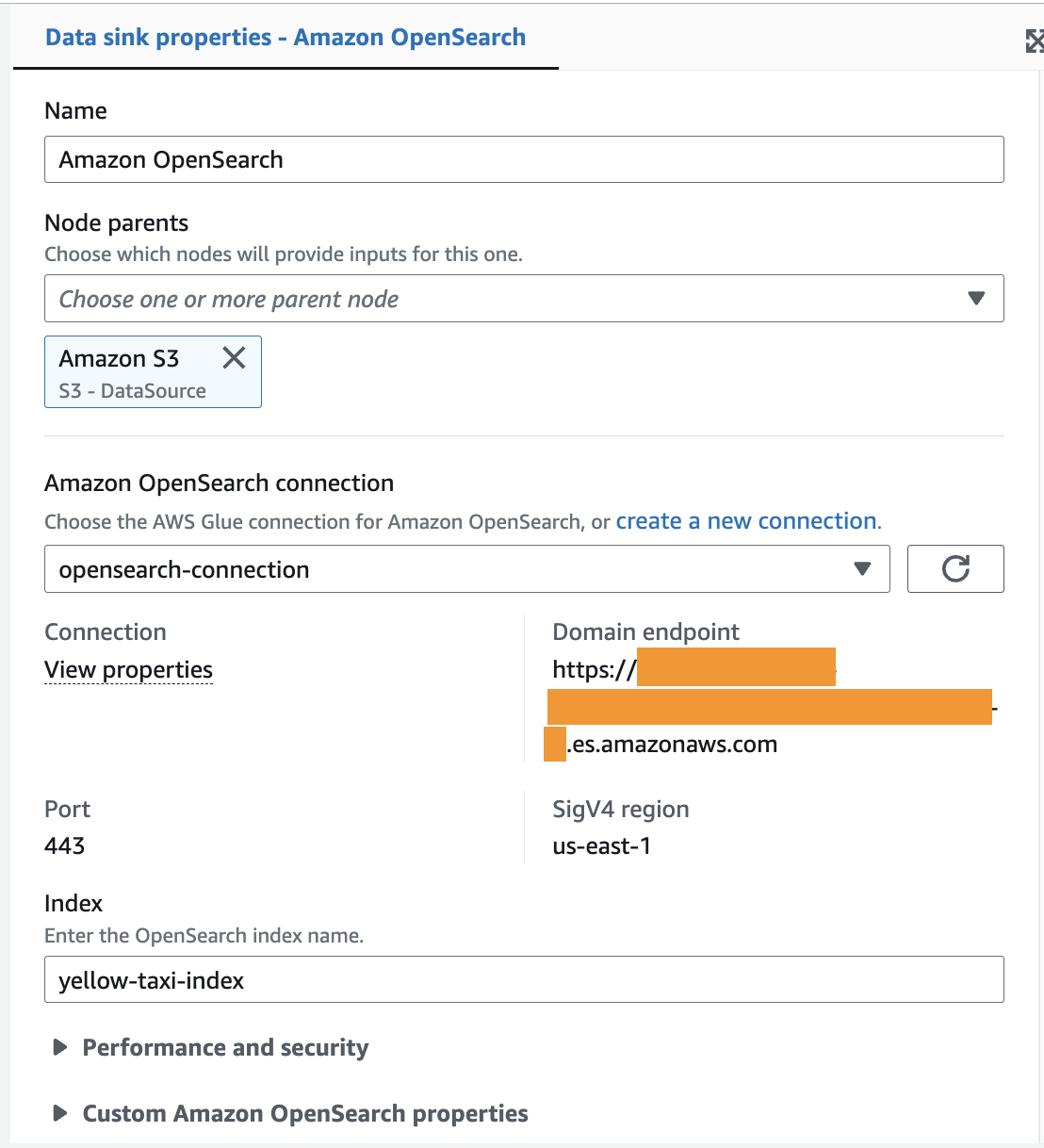Click the Port value 443
1044x1148 pixels.
tap(65, 845)
